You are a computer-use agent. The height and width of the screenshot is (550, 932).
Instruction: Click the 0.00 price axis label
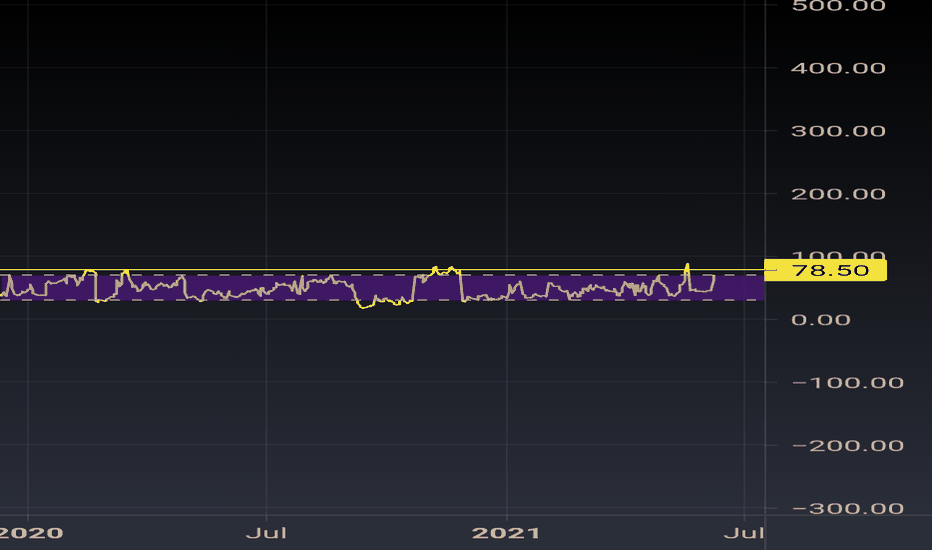tap(821, 320)
